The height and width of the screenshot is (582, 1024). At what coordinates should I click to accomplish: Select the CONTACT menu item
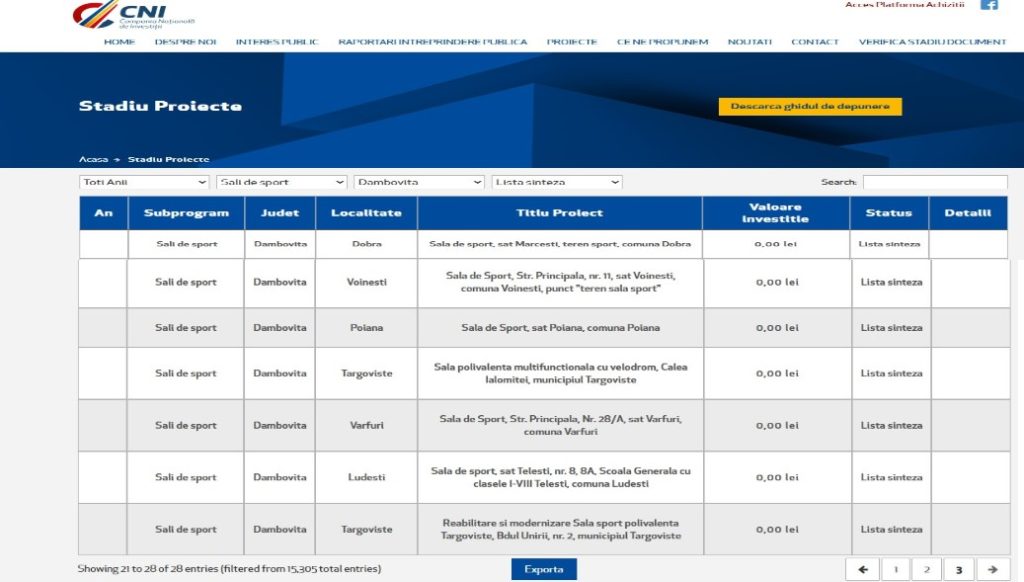[815, 42]
